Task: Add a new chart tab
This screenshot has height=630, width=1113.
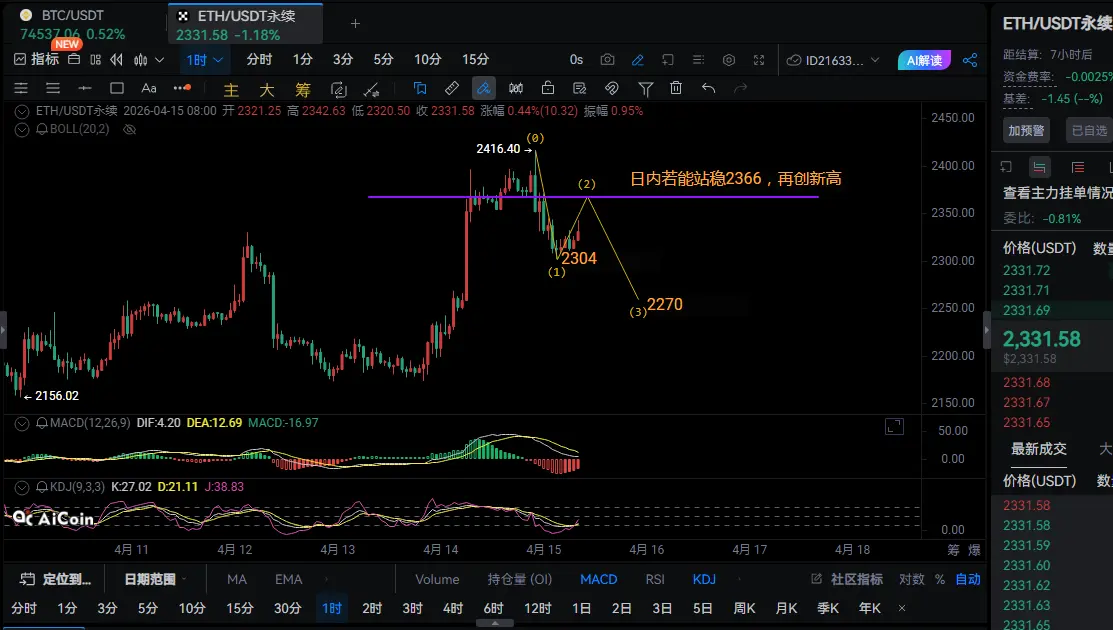Action: (356, 24)
